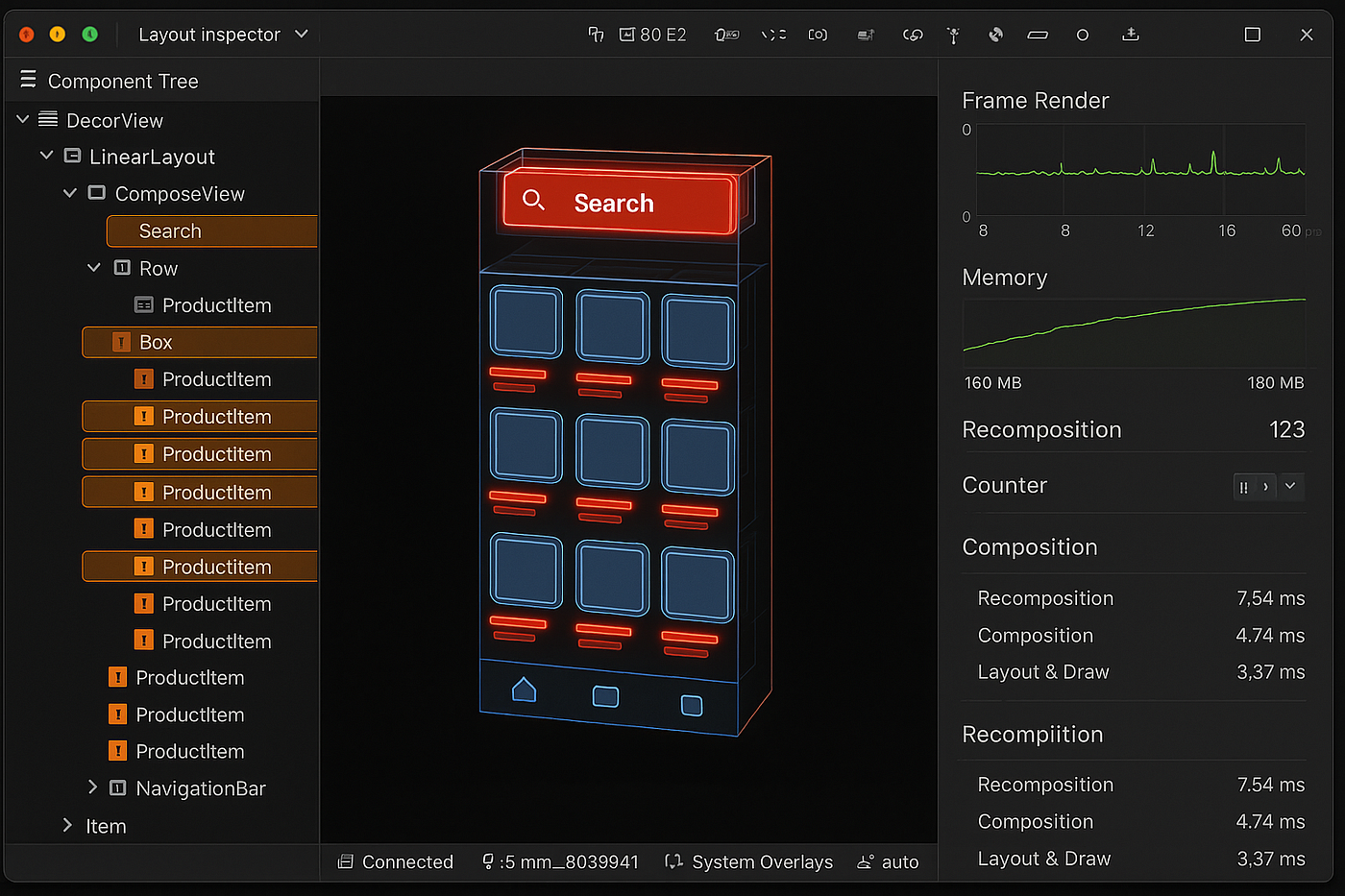Viewport: 1345px width, 896px height.
Task: Click the Connected status in the bottom bar
Action: coord(396,861)
